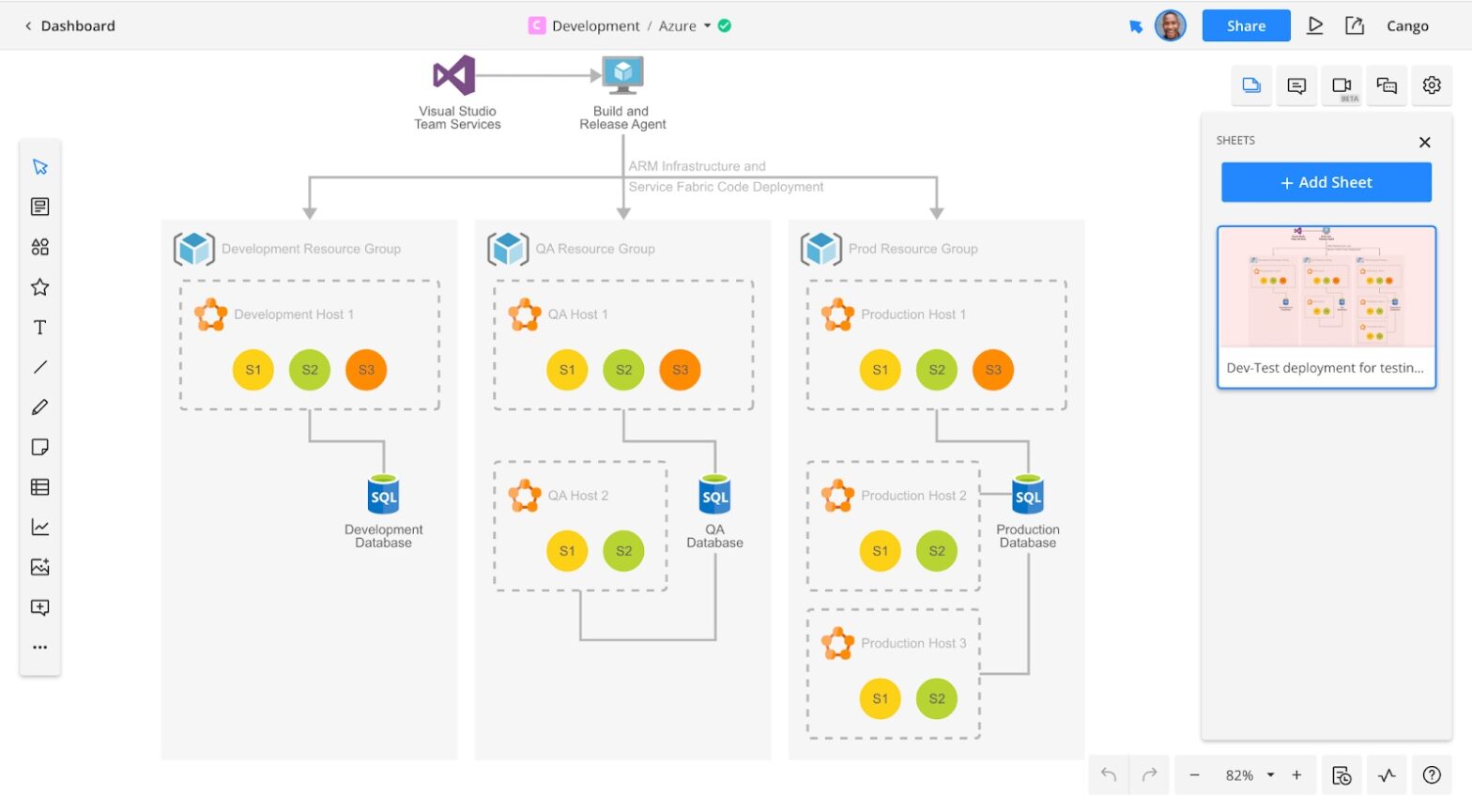
Task: Go back to Dashboard
Action: pos(69,26)
